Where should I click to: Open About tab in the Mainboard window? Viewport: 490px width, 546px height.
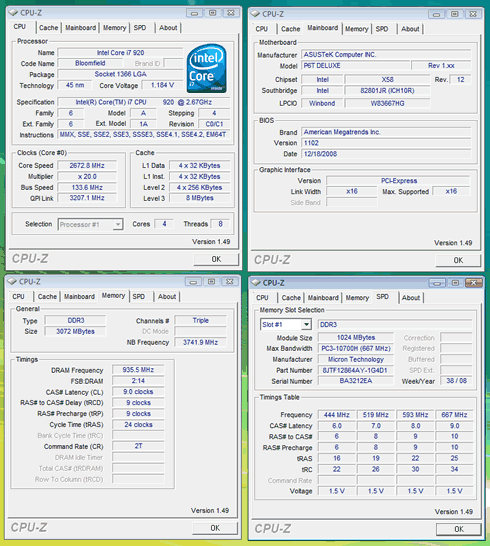(410, 29)
